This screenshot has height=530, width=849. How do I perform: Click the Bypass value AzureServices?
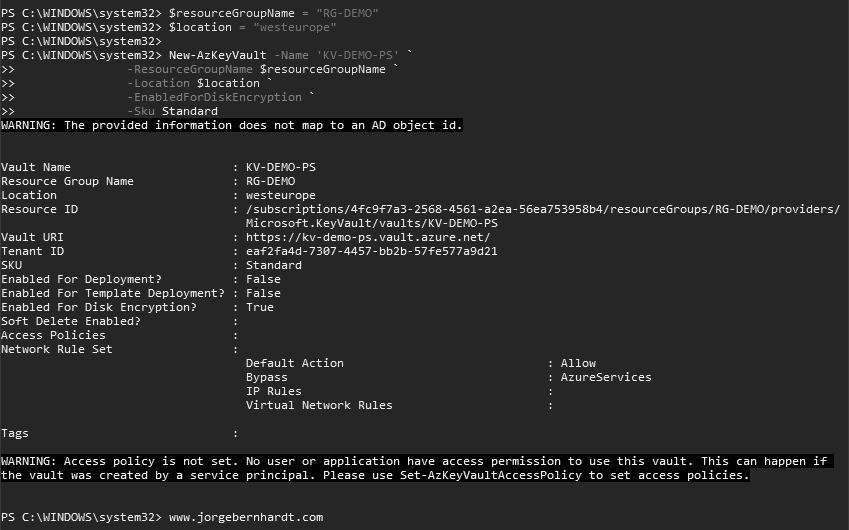pyautogui.click(x=606, y=377)
